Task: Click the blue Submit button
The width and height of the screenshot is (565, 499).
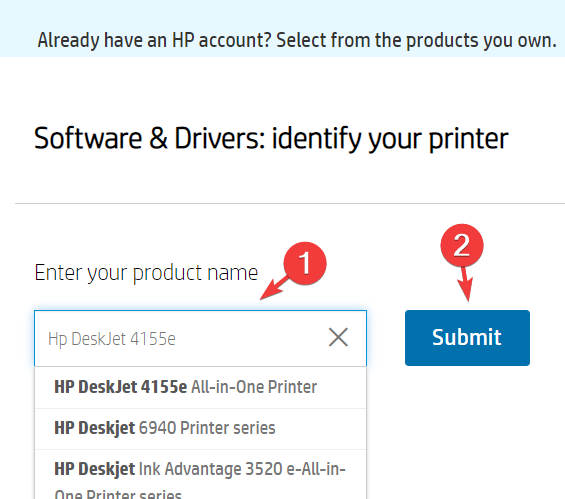Action: tap(467, 338)
